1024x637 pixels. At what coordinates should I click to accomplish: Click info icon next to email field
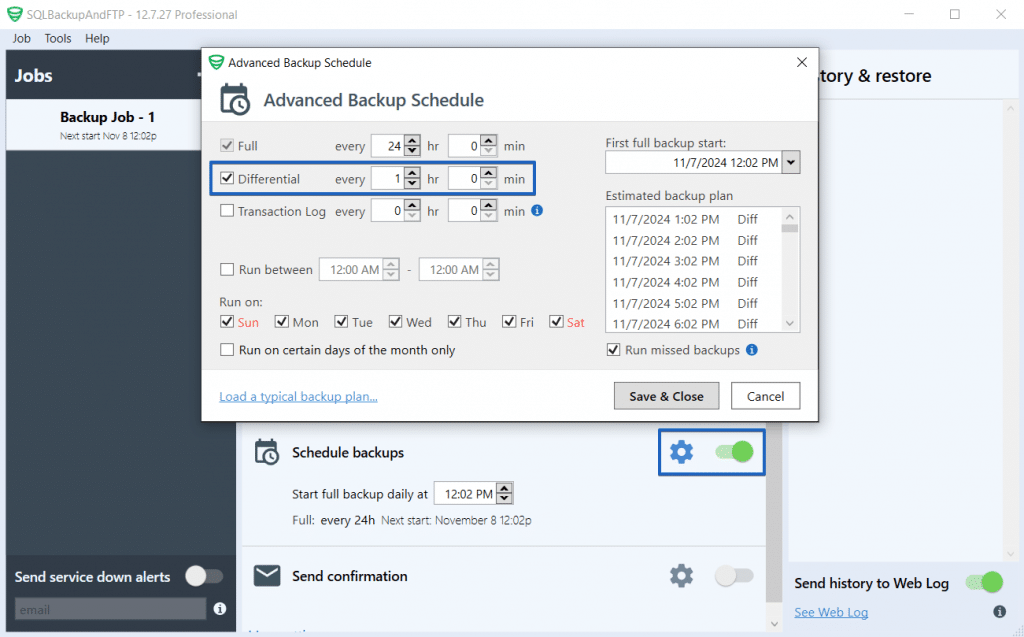tap(220, 608)
